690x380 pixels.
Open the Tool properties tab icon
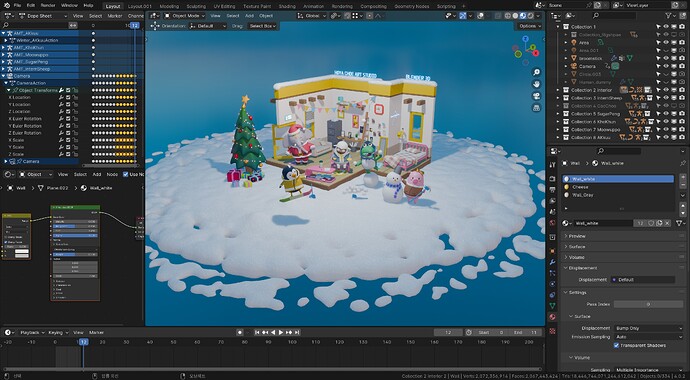[553, 164]
